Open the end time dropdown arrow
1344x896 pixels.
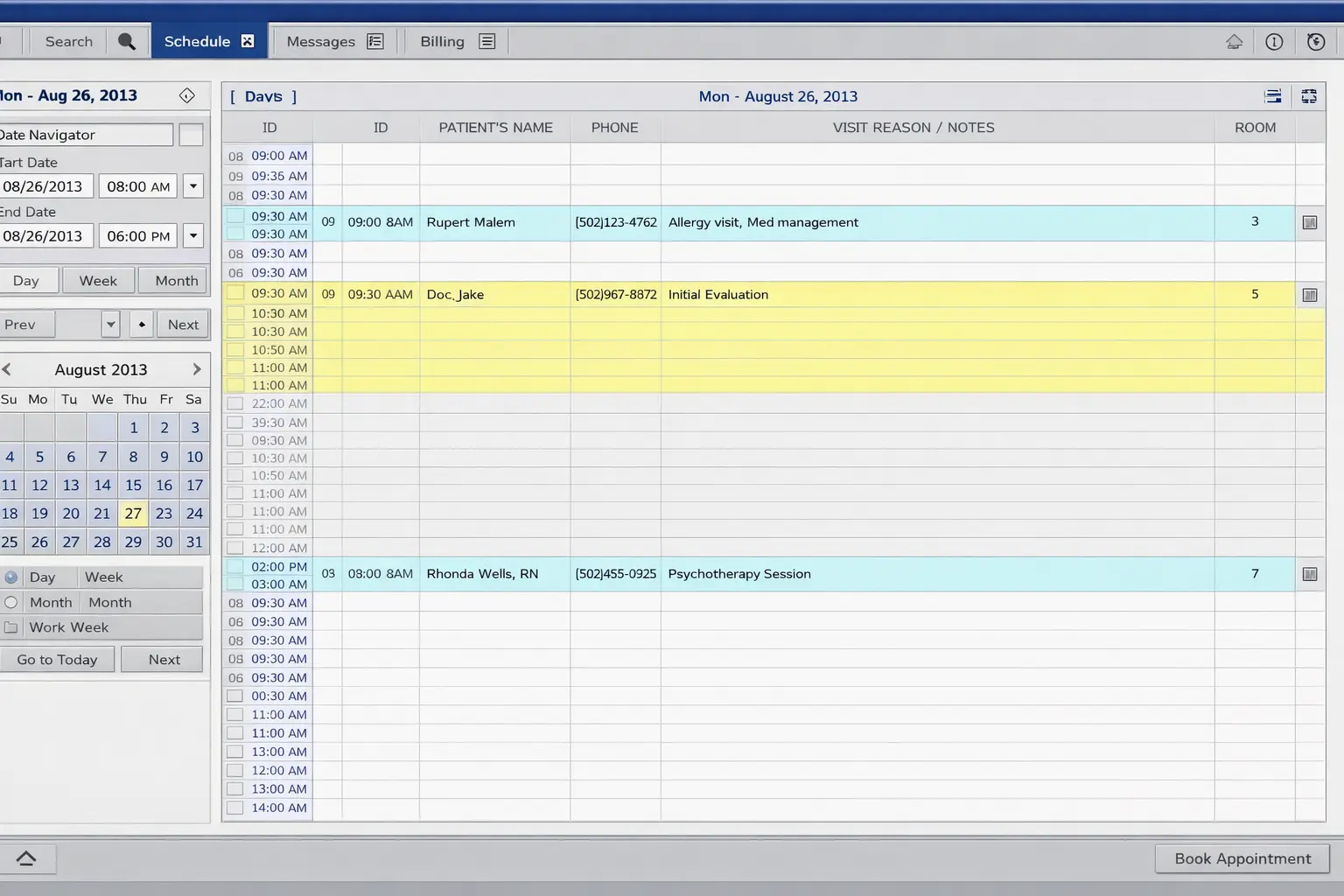pyautogui.click(x=192, y=235)
